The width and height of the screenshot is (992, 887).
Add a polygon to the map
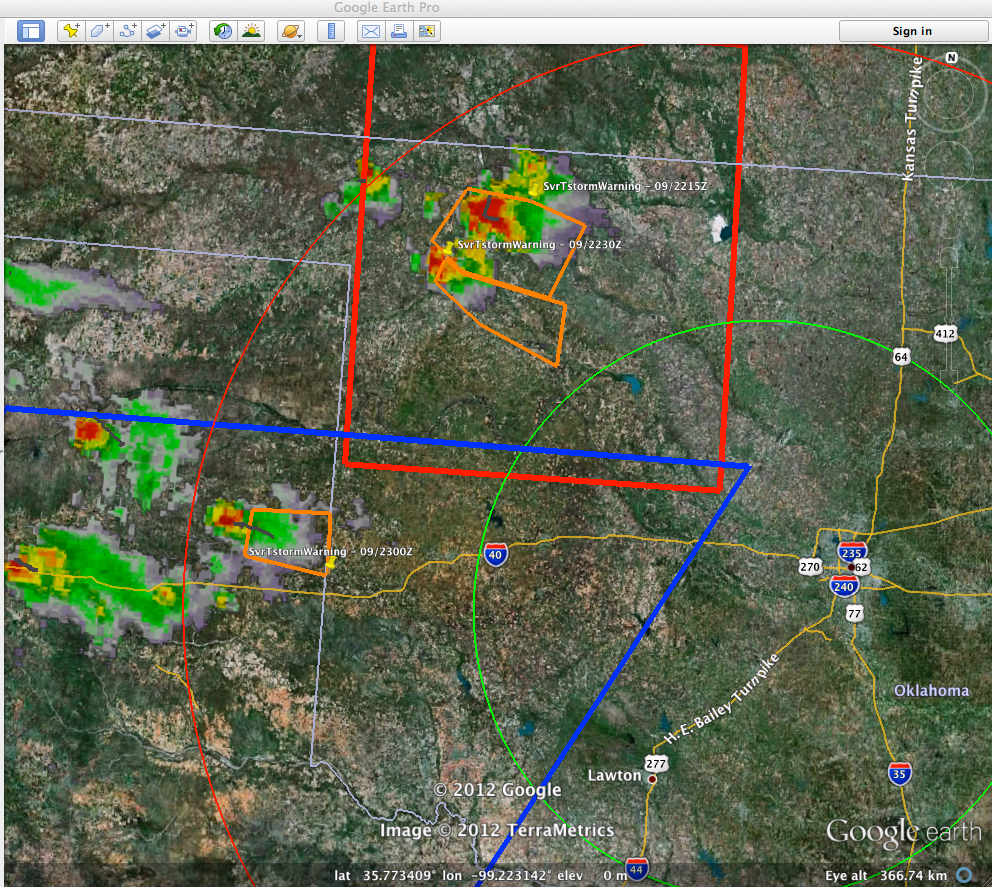pyautogui.click(x=99, y=31)
